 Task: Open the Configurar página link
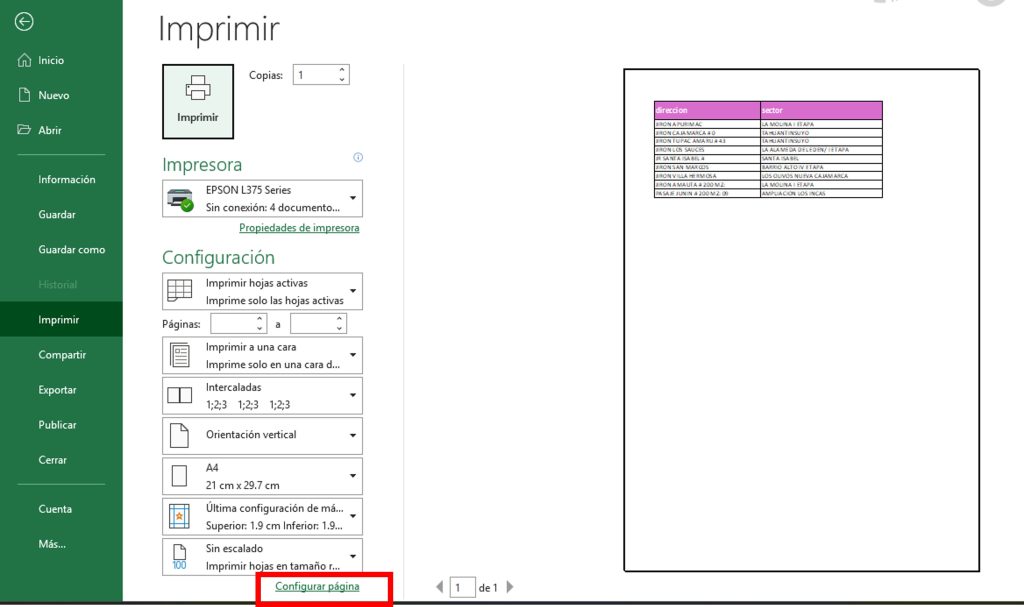click(x=317, y=587)
